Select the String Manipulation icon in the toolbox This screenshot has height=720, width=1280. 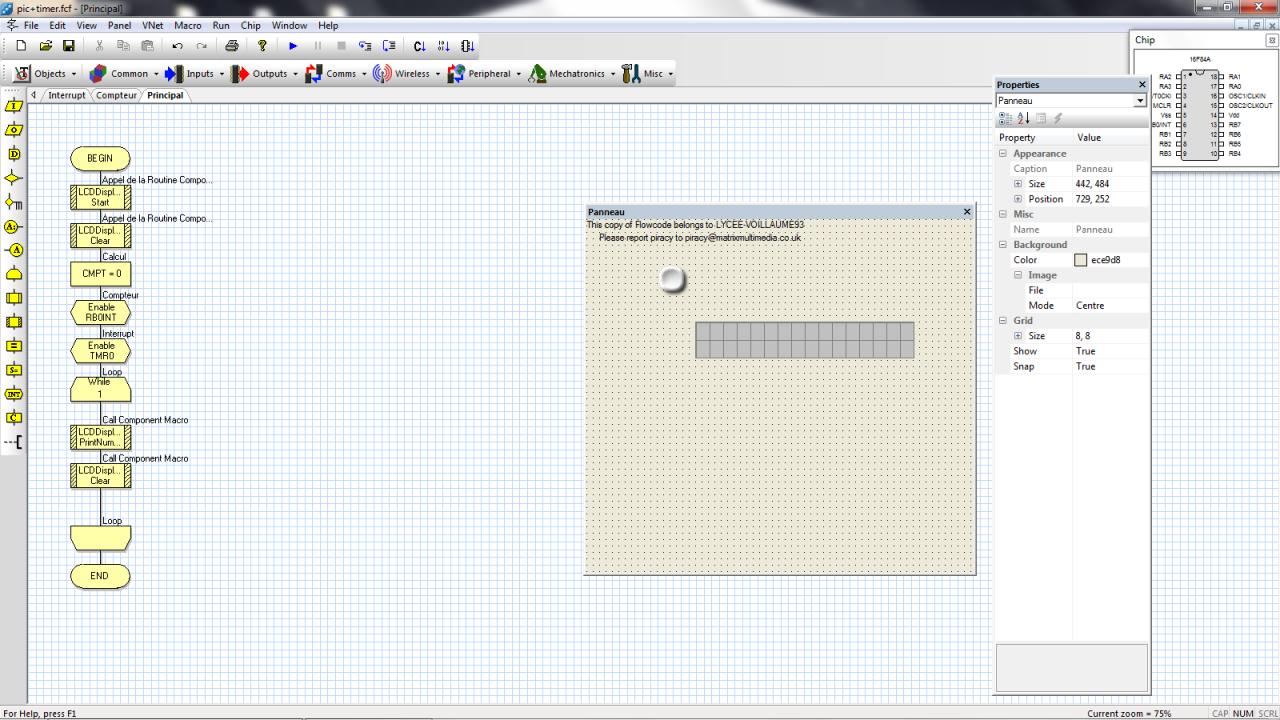pyautogui.click(x=14, y=370)
